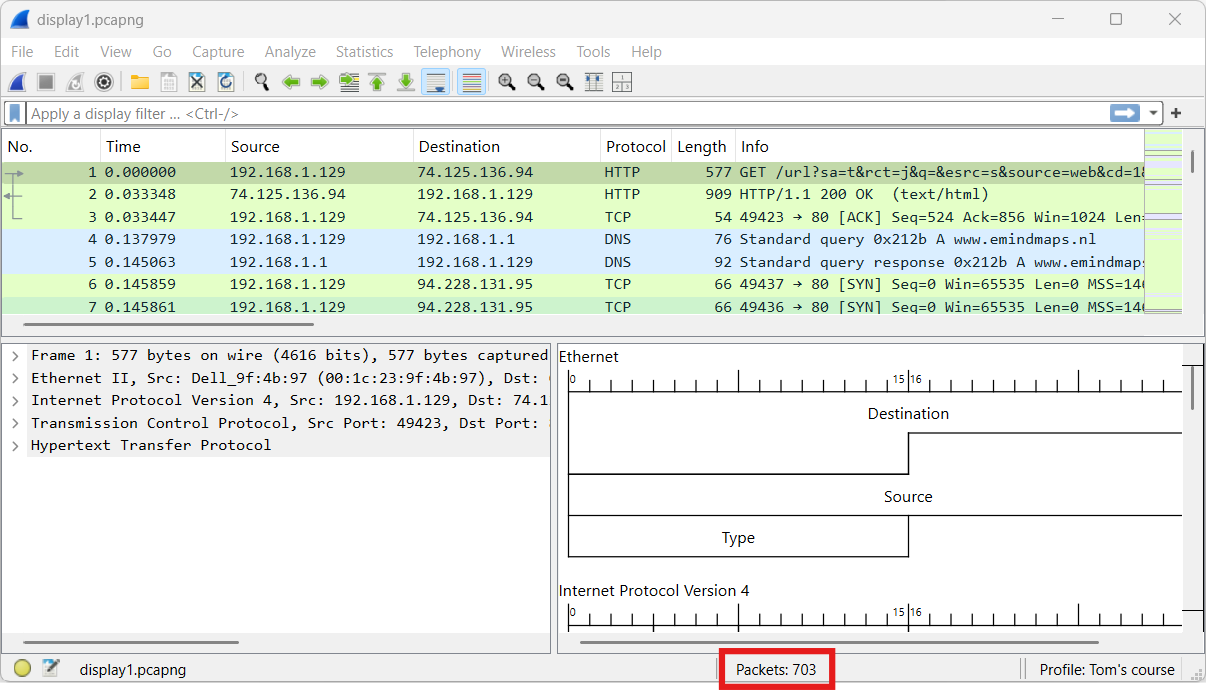The width and height of the screenshot is (1206, 690).
Task: Open the Tools menu
Action: (x=593, y=52)
